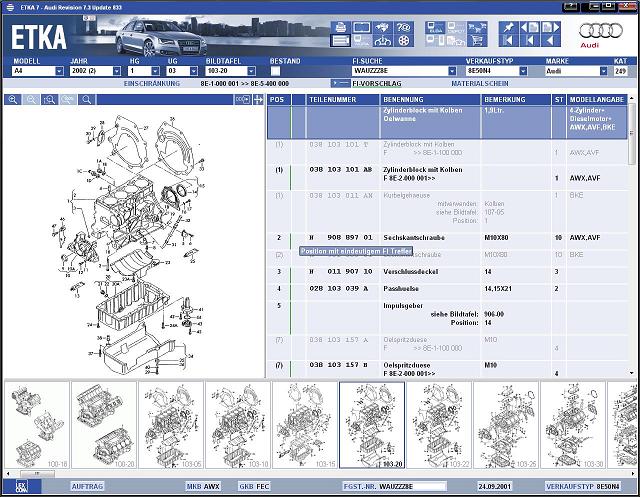Expand the HG dropdown
Viewport: 640px width, 497px height.
155,71
